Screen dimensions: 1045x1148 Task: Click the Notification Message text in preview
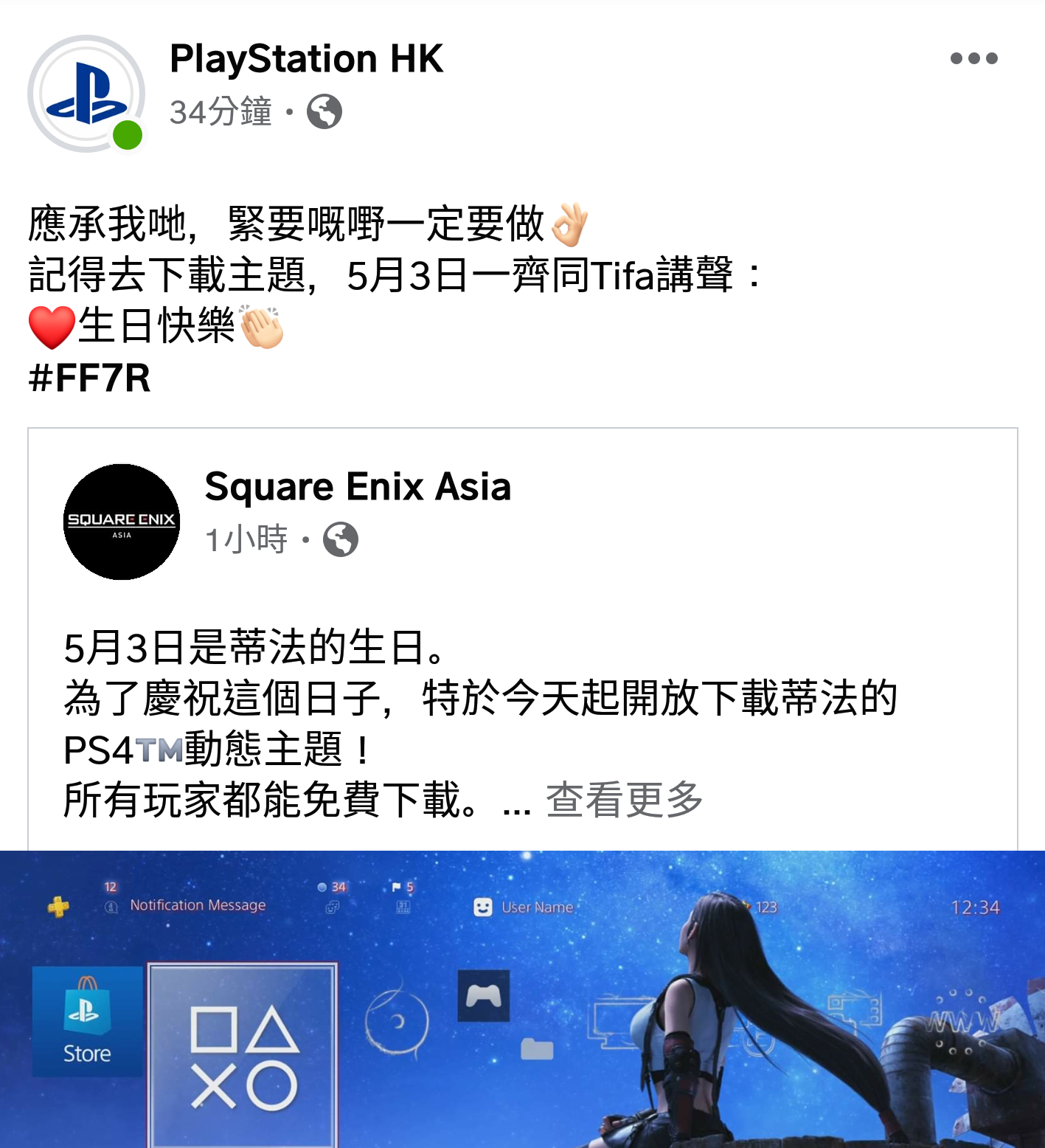198,905
